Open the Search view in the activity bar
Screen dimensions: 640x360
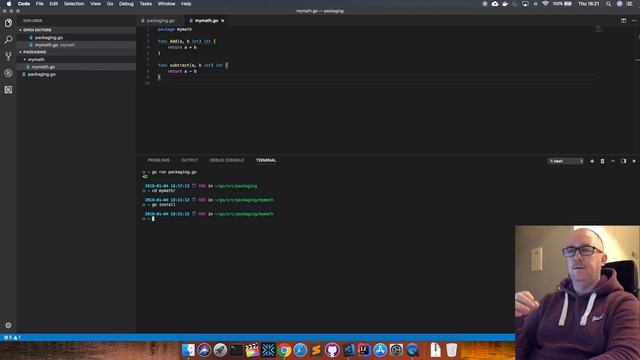click(8, 40)
